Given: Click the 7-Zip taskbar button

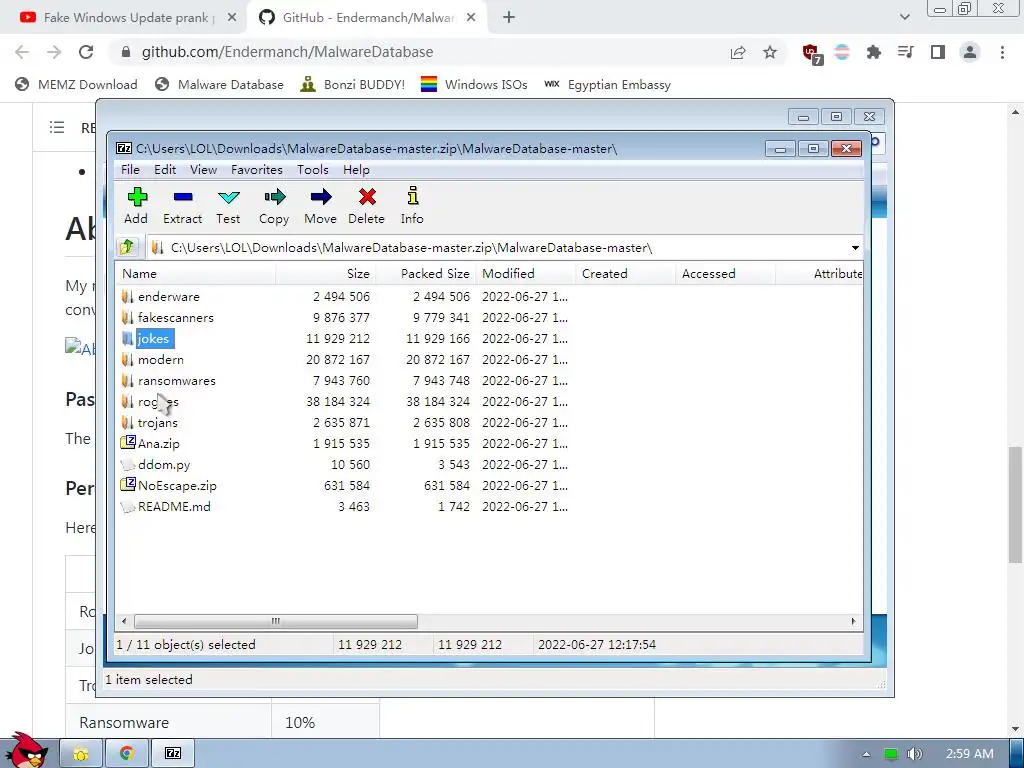Looking at the screenshot, I should (x=173, y=754).
